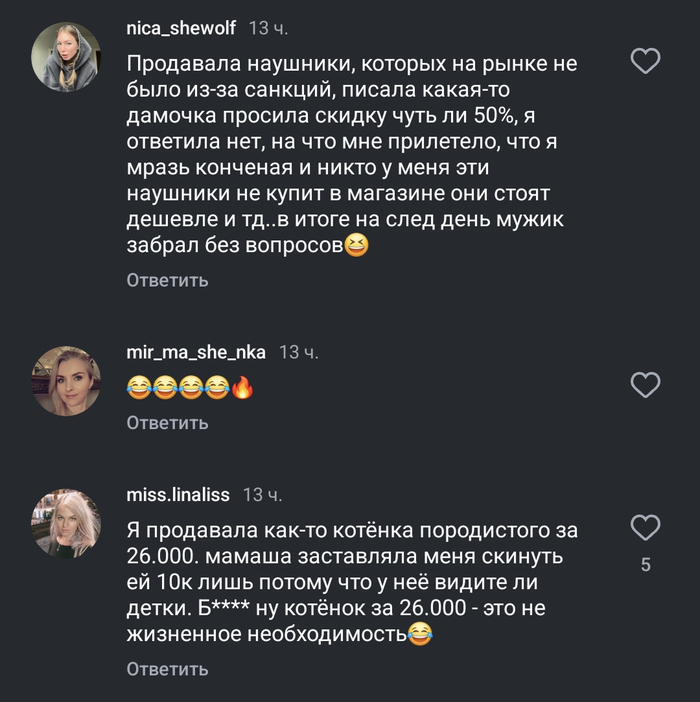The image size is (700, 702).
Task: Click the 13 ч. timestamp beside mir_ma_she_nka
Action: 299,352
